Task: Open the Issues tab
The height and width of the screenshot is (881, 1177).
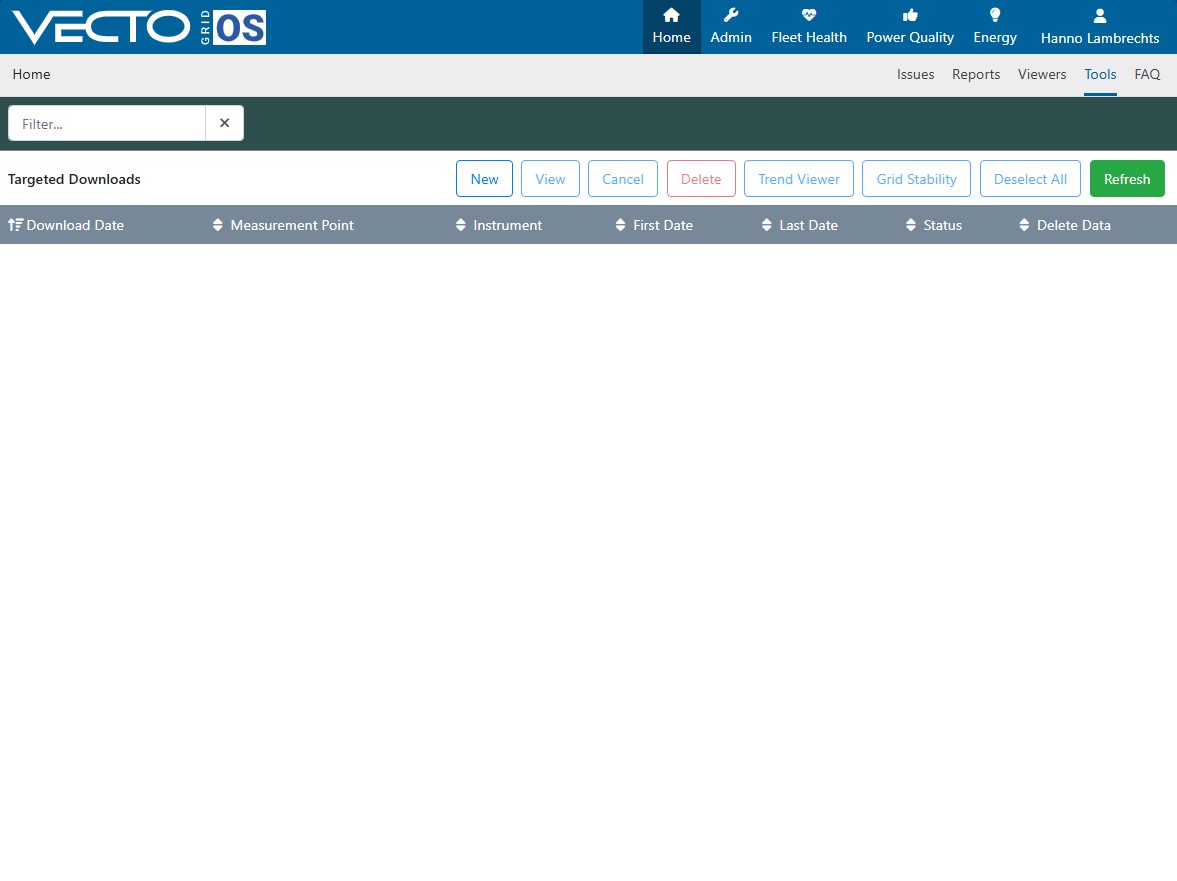Action: point(915,74)
